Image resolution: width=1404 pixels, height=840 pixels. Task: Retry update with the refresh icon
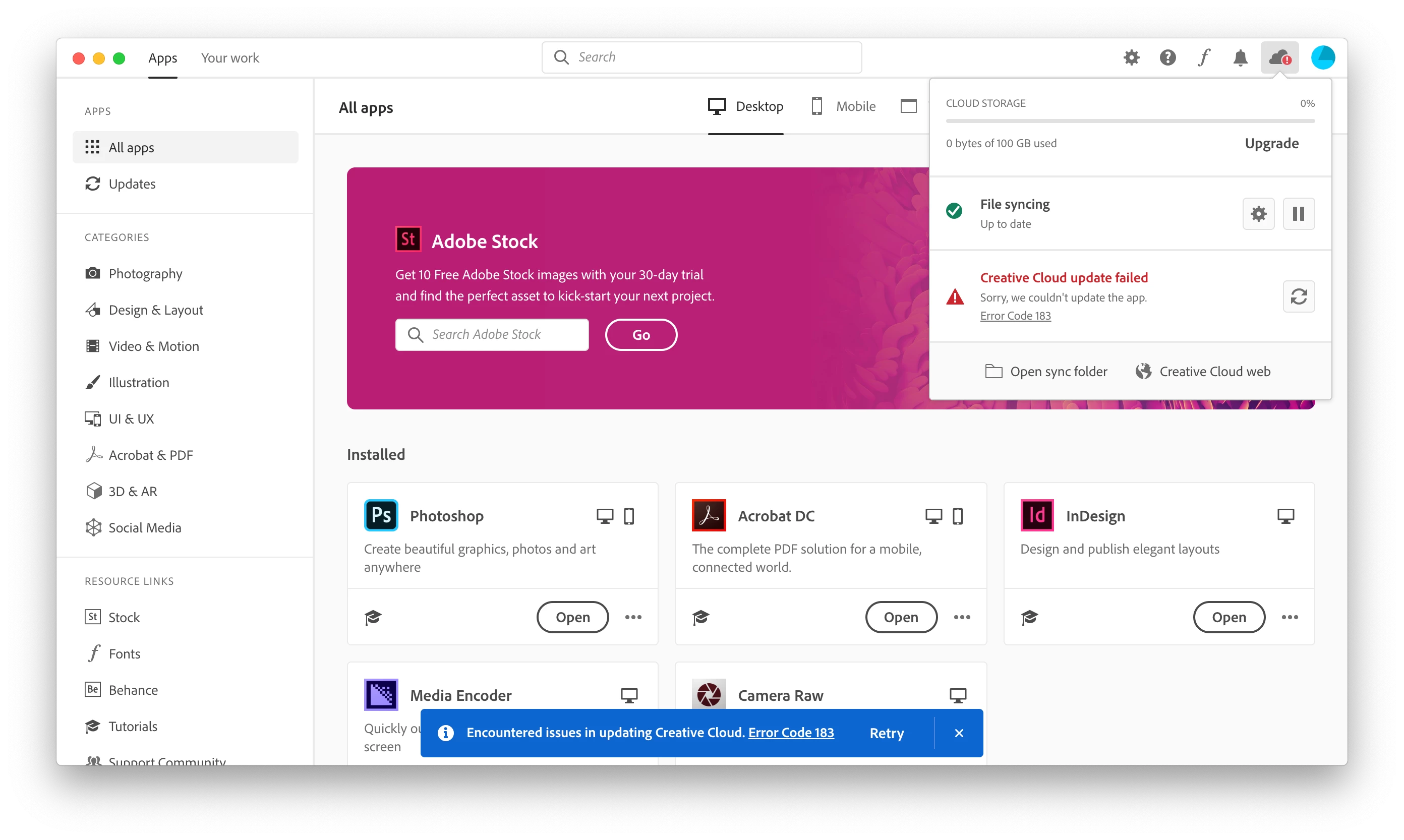pos(1298,296)
